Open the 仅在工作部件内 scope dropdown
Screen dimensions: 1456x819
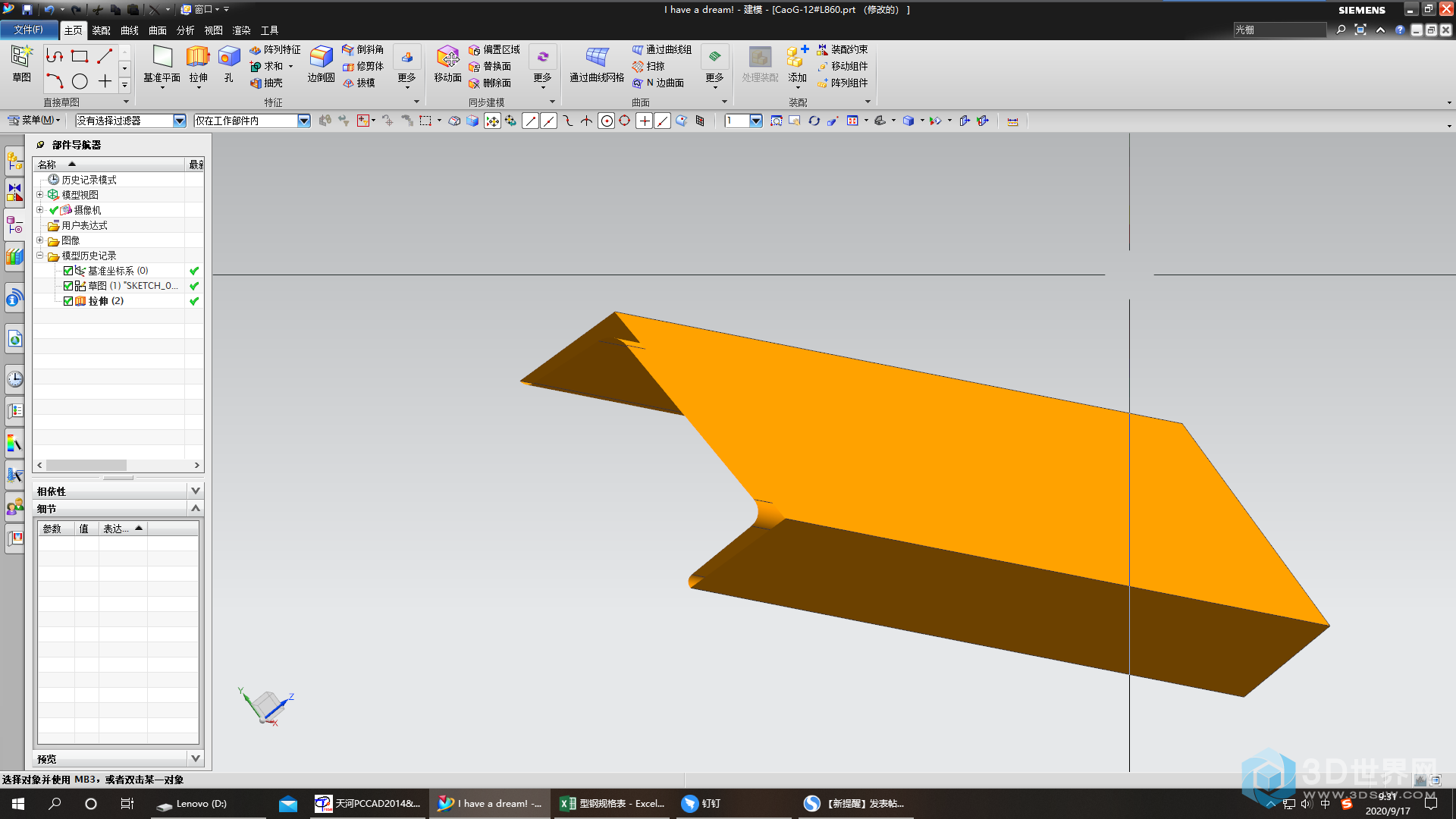[x=304, y=121]
